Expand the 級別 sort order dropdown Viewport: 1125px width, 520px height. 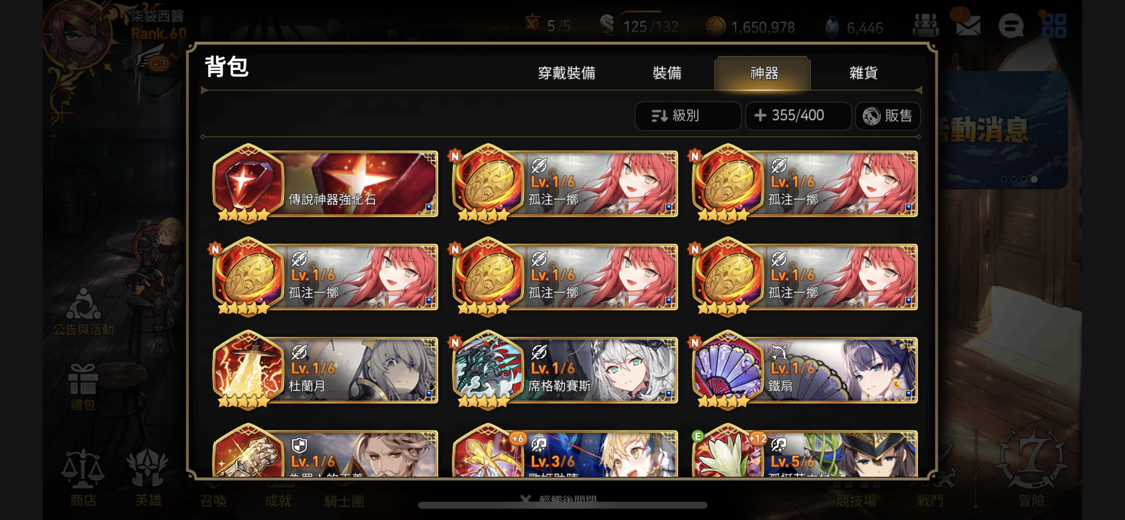point(687,115)
